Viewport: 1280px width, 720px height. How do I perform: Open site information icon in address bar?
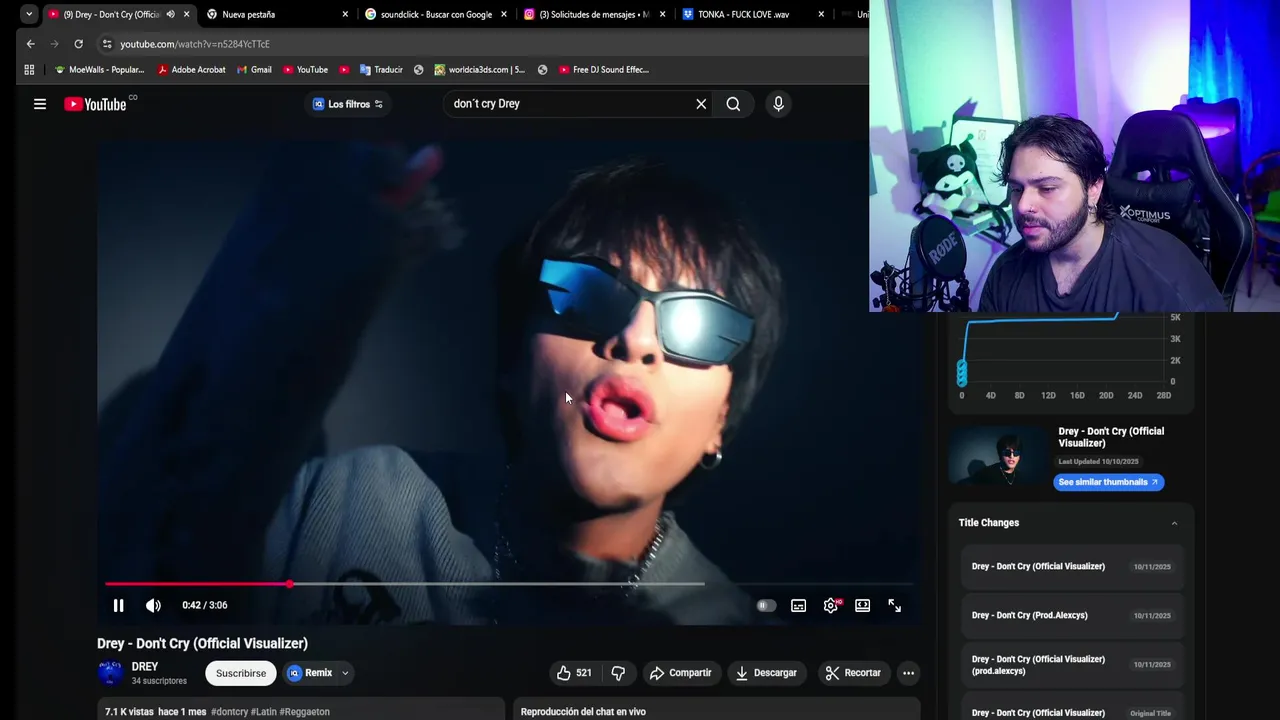pos(107,44)
